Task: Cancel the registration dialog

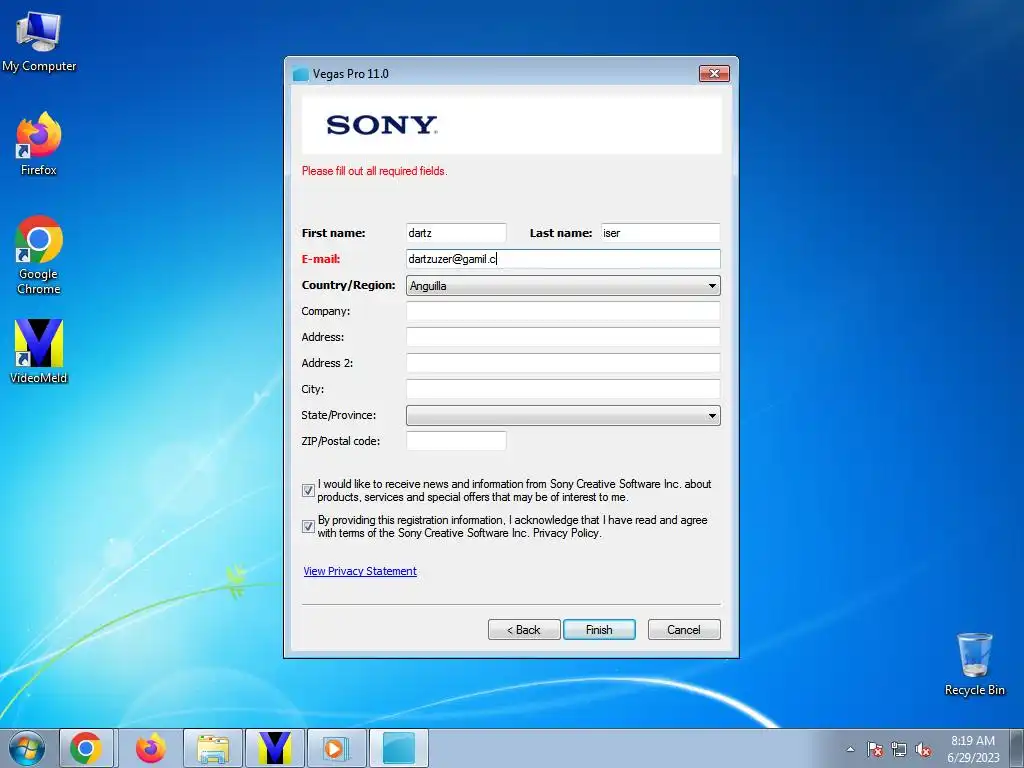Action: 684,630
